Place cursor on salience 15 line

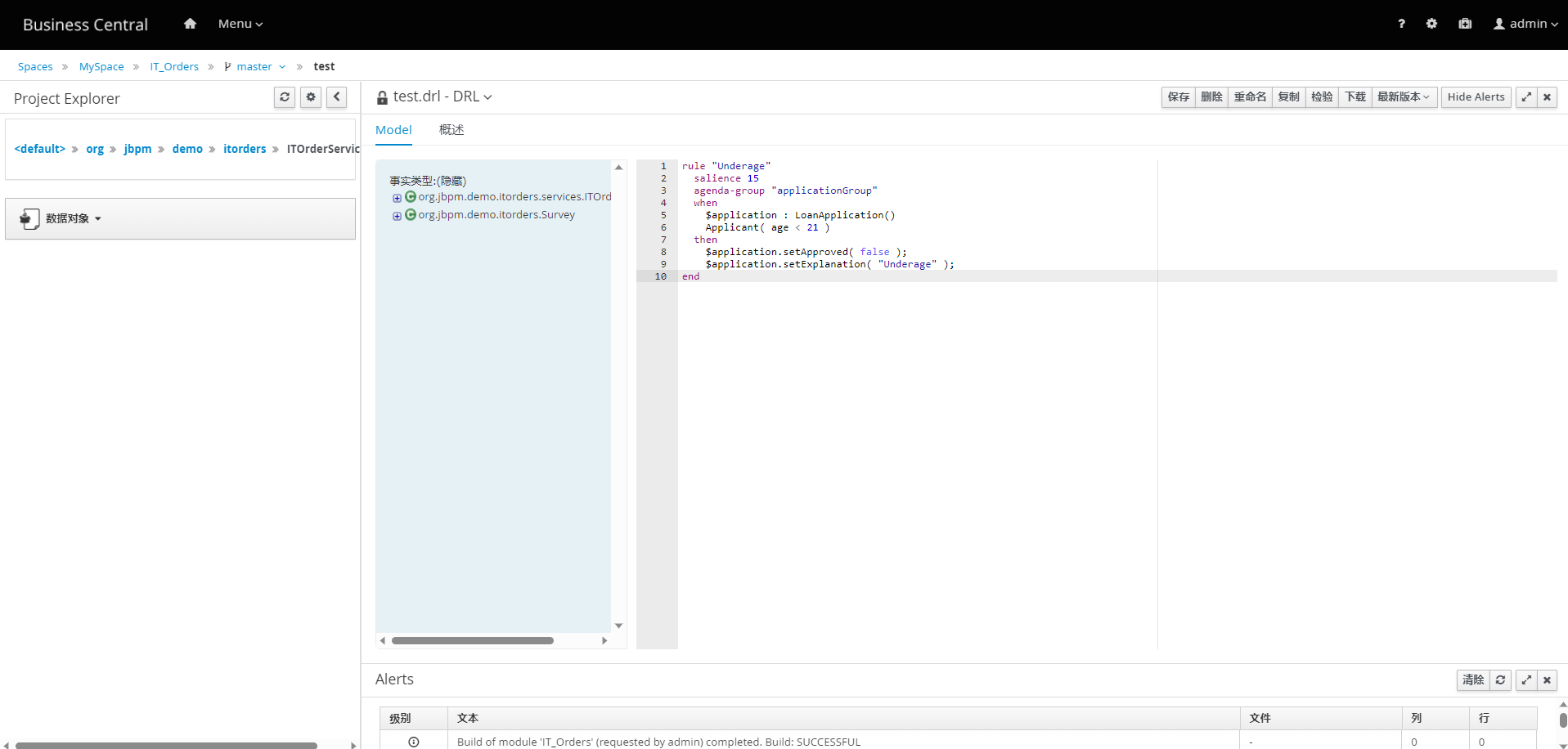(726, 178)
